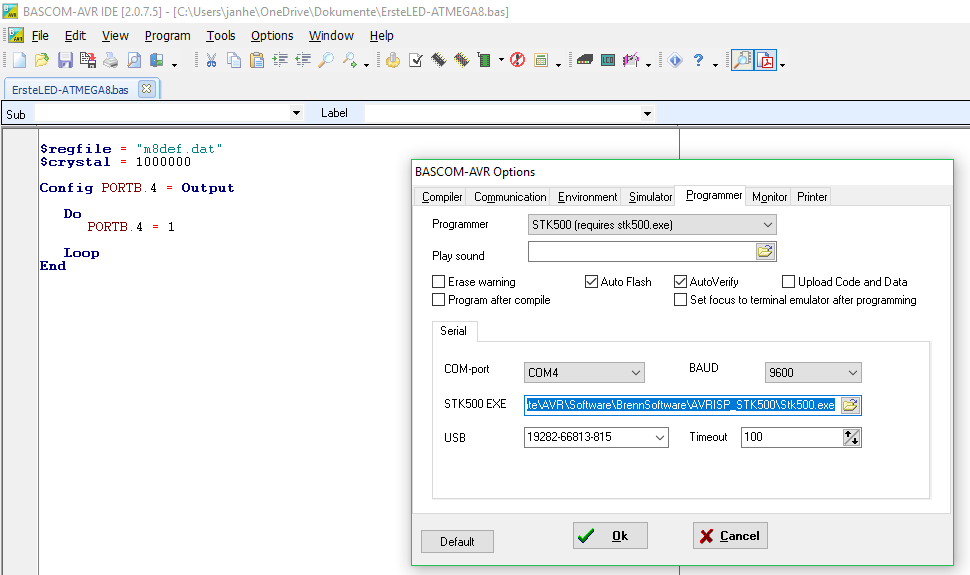Open a file with the folder icon
970x575 pixels.
tap(42, 60)
